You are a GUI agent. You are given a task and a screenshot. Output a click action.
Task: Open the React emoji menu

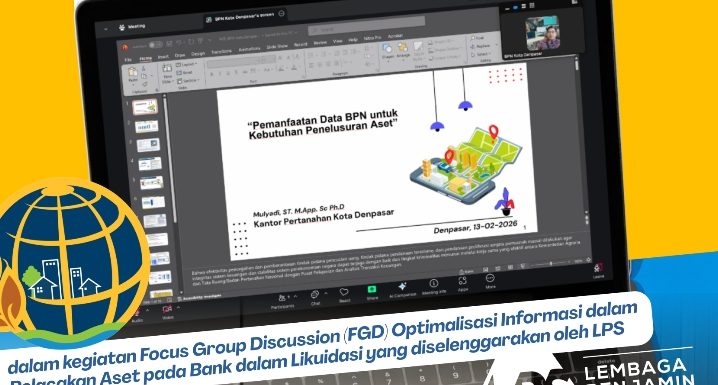pyautogui.click(x=344, y=295)
